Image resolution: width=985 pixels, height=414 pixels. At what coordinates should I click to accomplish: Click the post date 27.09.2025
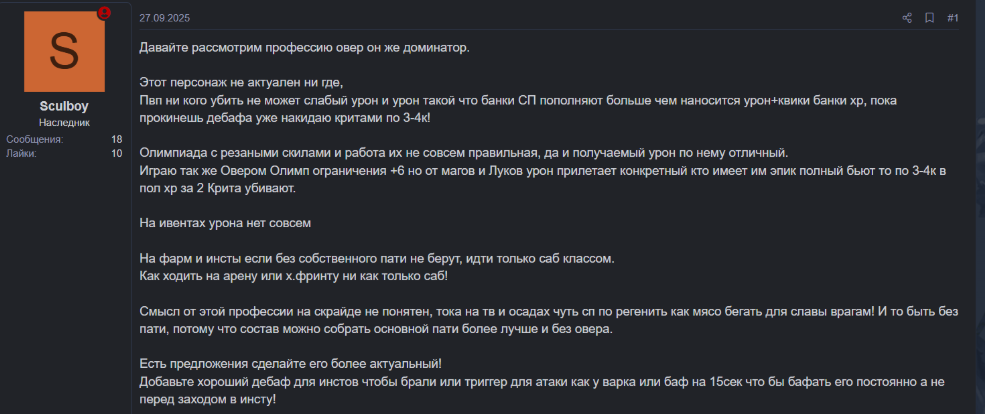[165, 18]
